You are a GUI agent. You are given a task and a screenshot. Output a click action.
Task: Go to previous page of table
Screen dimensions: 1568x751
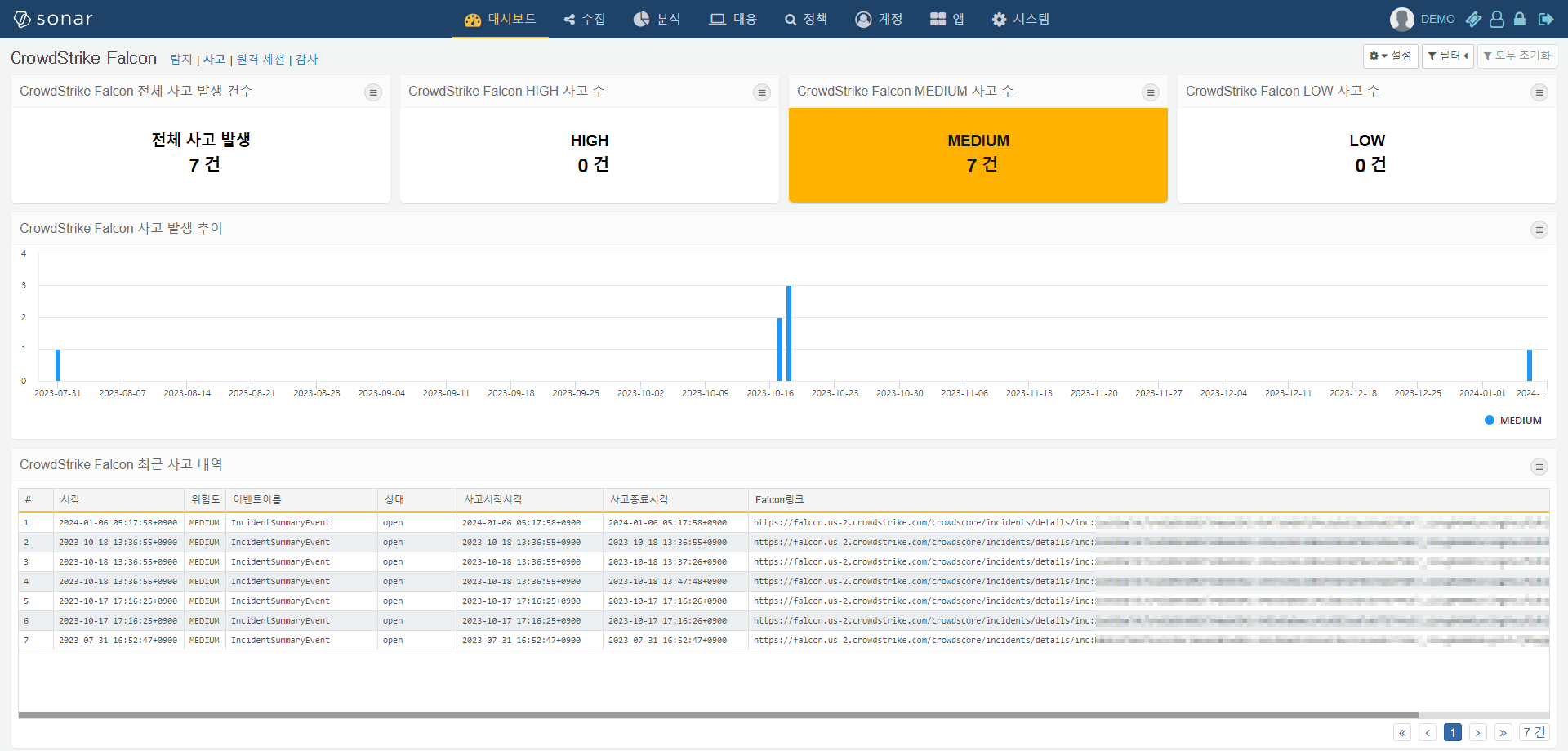click(1428, 732)
